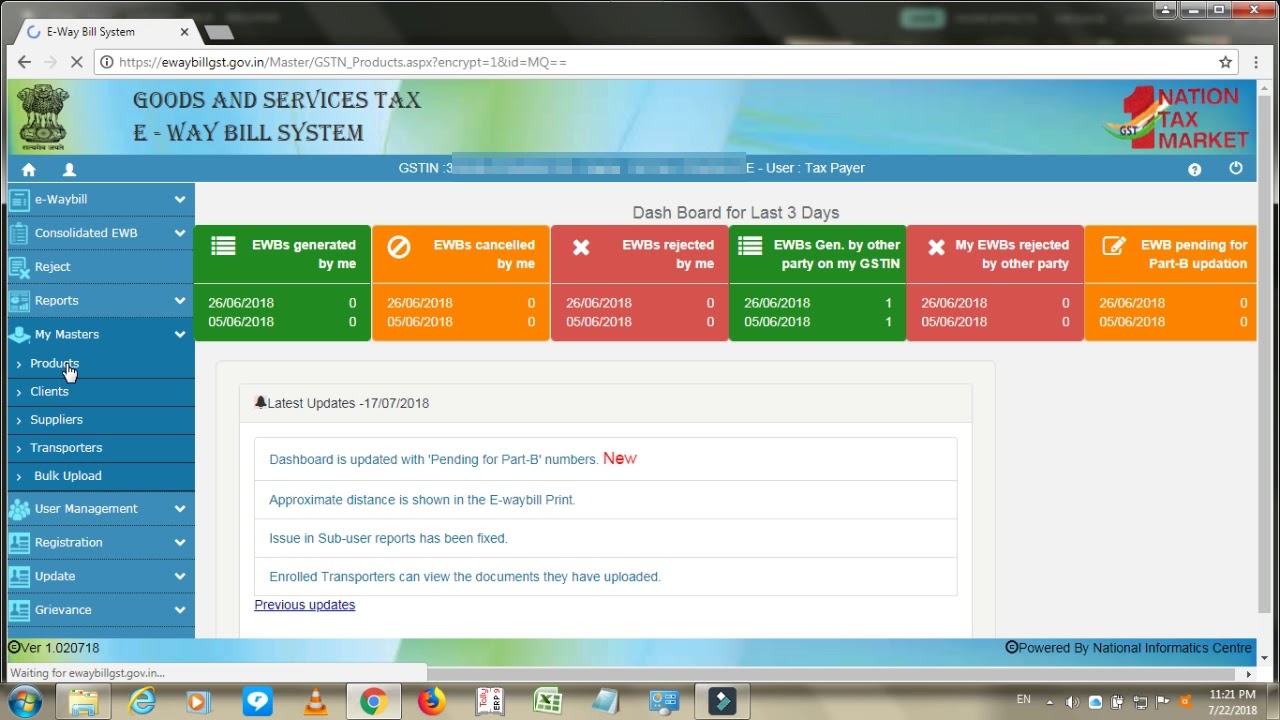This screenshot has height=720, width=1280.
Task: Expand the Reports menu chevron
Action: [x=180, y=301]
